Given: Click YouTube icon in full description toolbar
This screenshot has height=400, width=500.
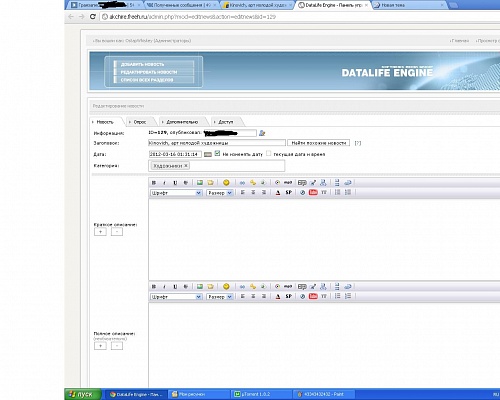Looking at the screenshot, I should pyautogui.click(x=313, y=296).
